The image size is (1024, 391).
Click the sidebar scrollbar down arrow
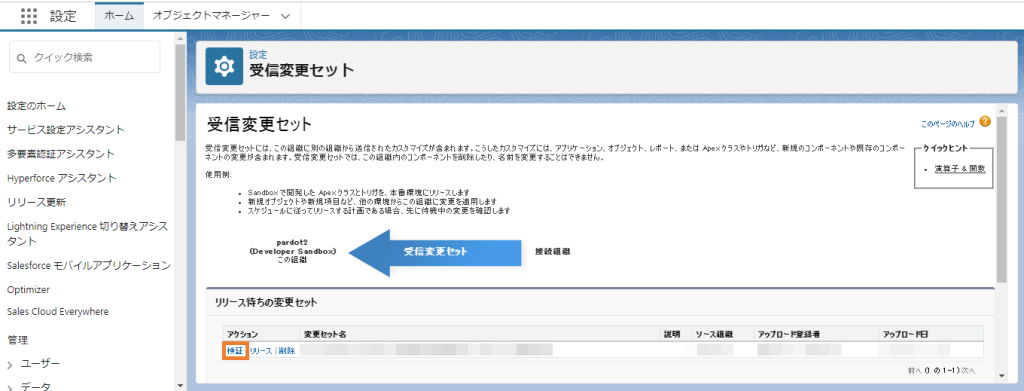pos(180,386)
